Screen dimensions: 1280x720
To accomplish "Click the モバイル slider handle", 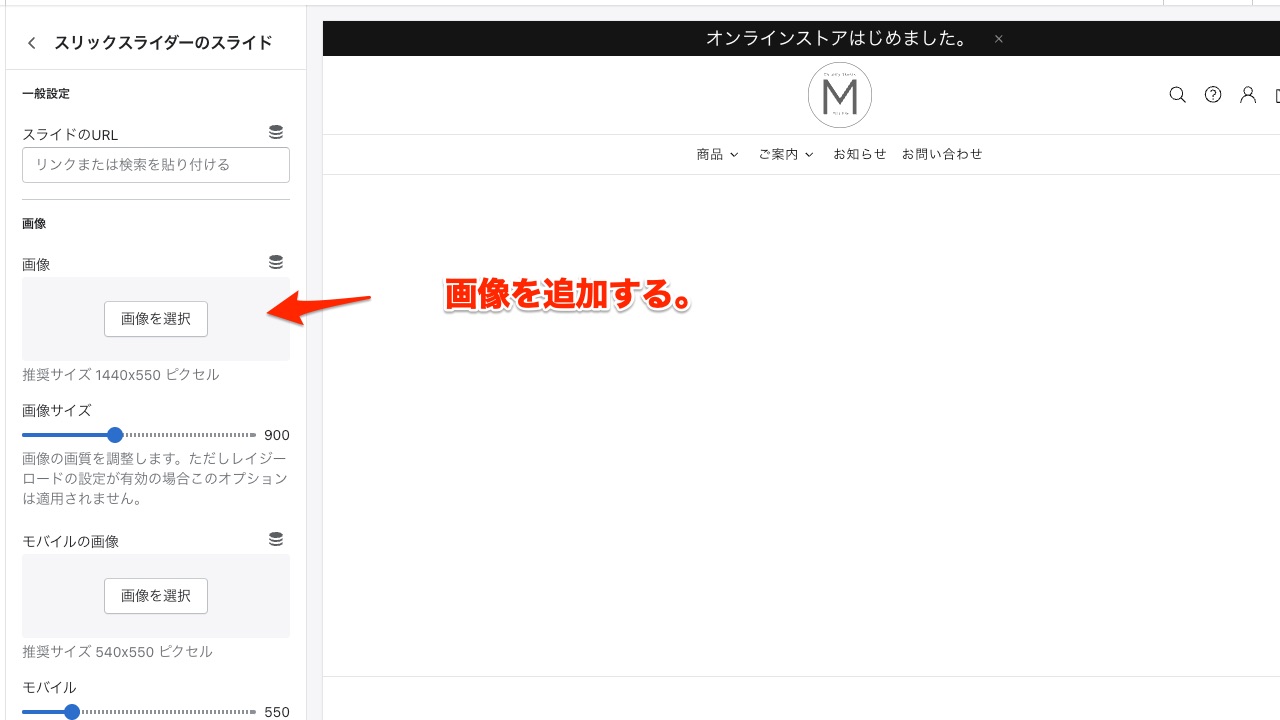I will [71, 712].
